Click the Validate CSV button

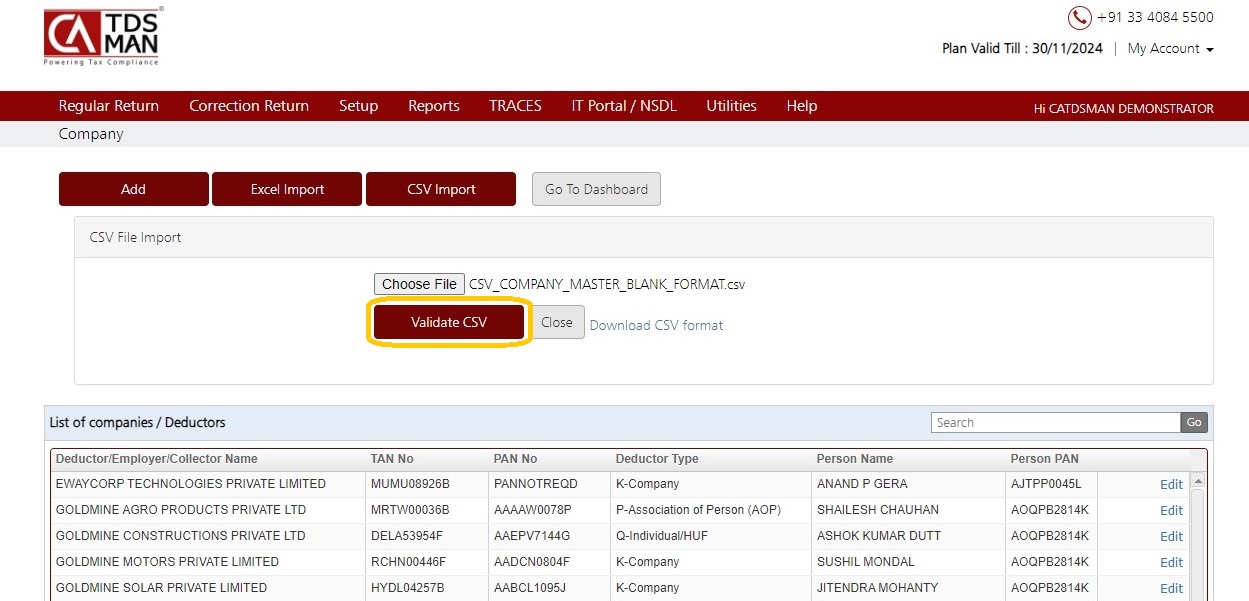tap(449, 322)
